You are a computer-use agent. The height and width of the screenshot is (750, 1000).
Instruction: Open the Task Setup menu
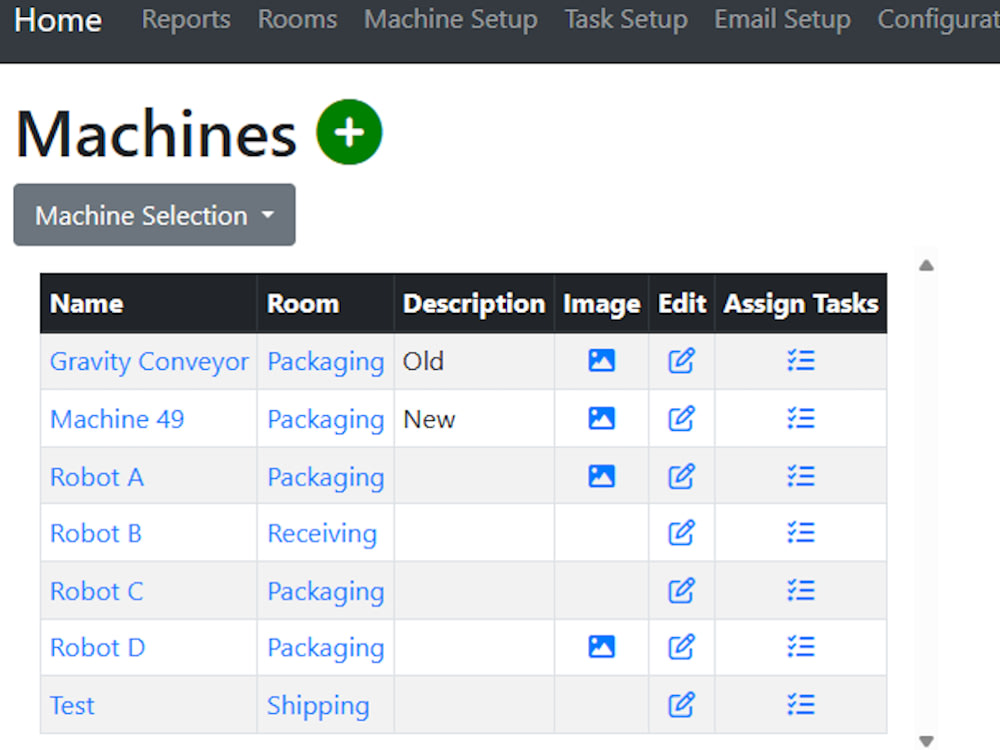626,19
